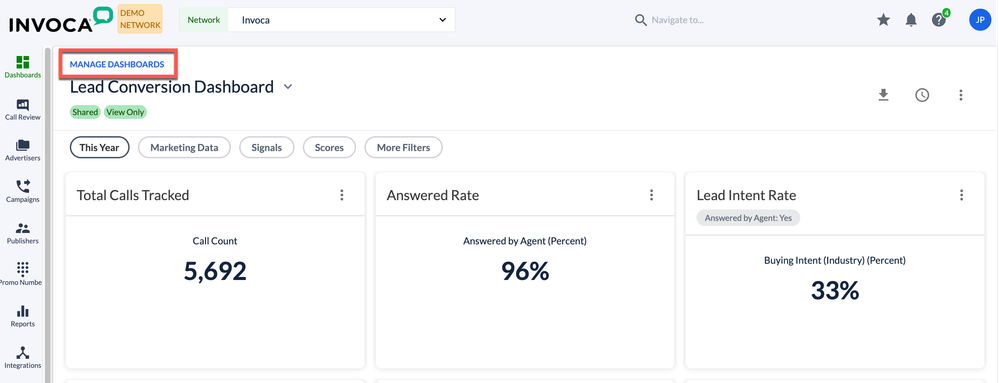999x383 pixels.
Task: Select the This Year date filter
Action: (x=99, y=147)
